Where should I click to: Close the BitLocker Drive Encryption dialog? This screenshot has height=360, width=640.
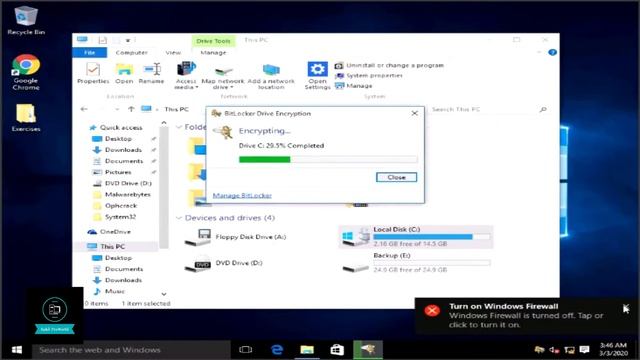pyautogui.click(x=414, y=113)
